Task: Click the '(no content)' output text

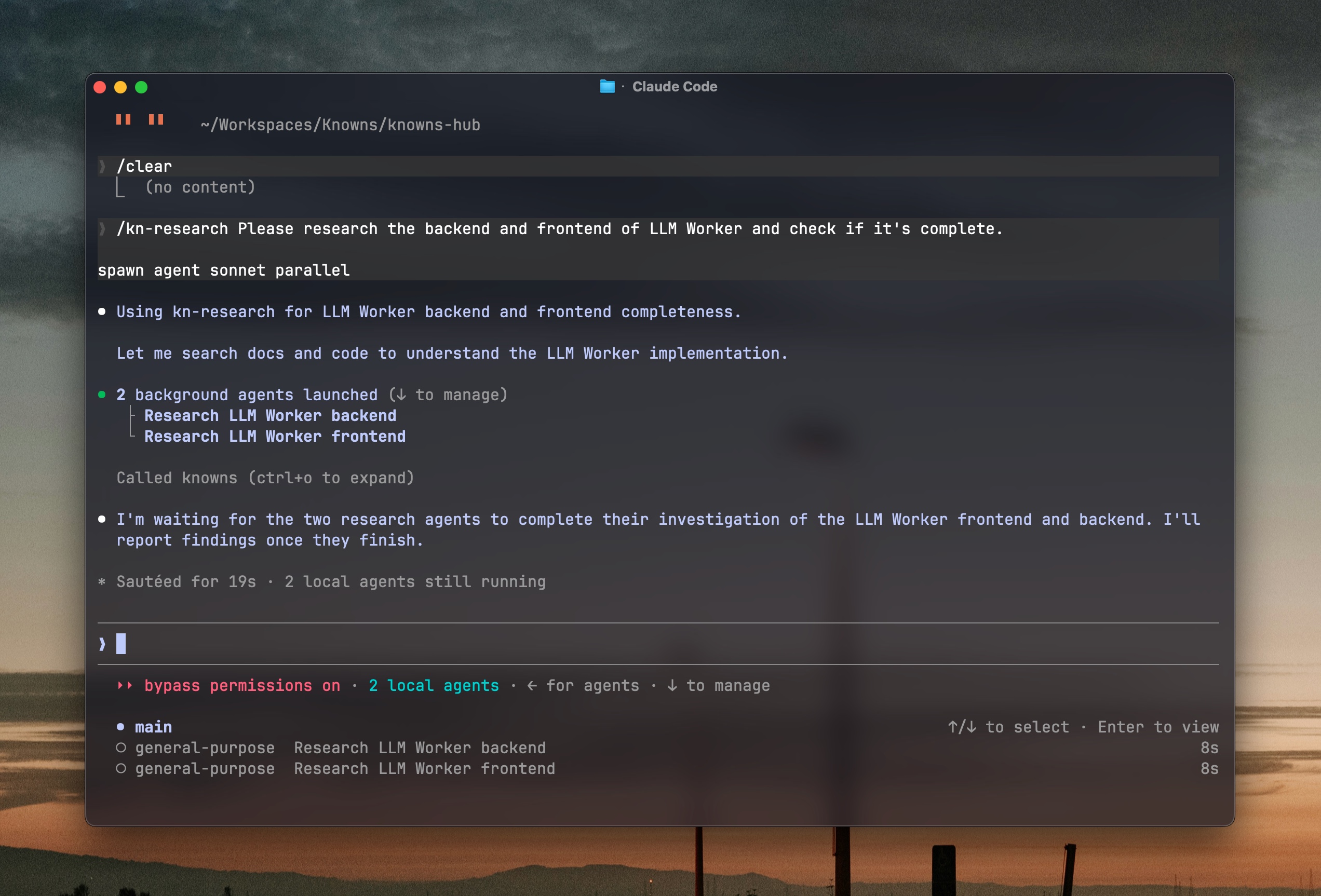Action: pos(200,187)
